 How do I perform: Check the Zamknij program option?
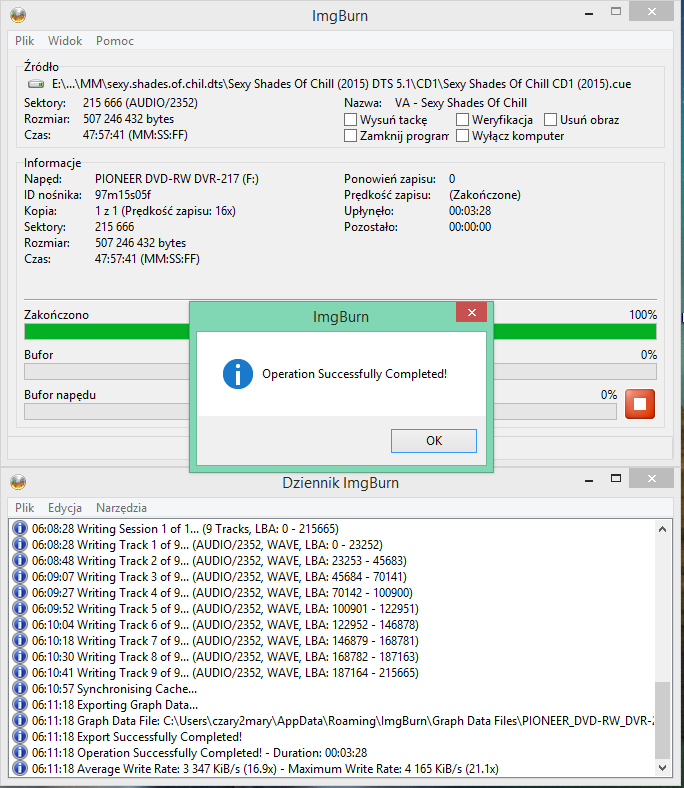click(x=350, y=136)
